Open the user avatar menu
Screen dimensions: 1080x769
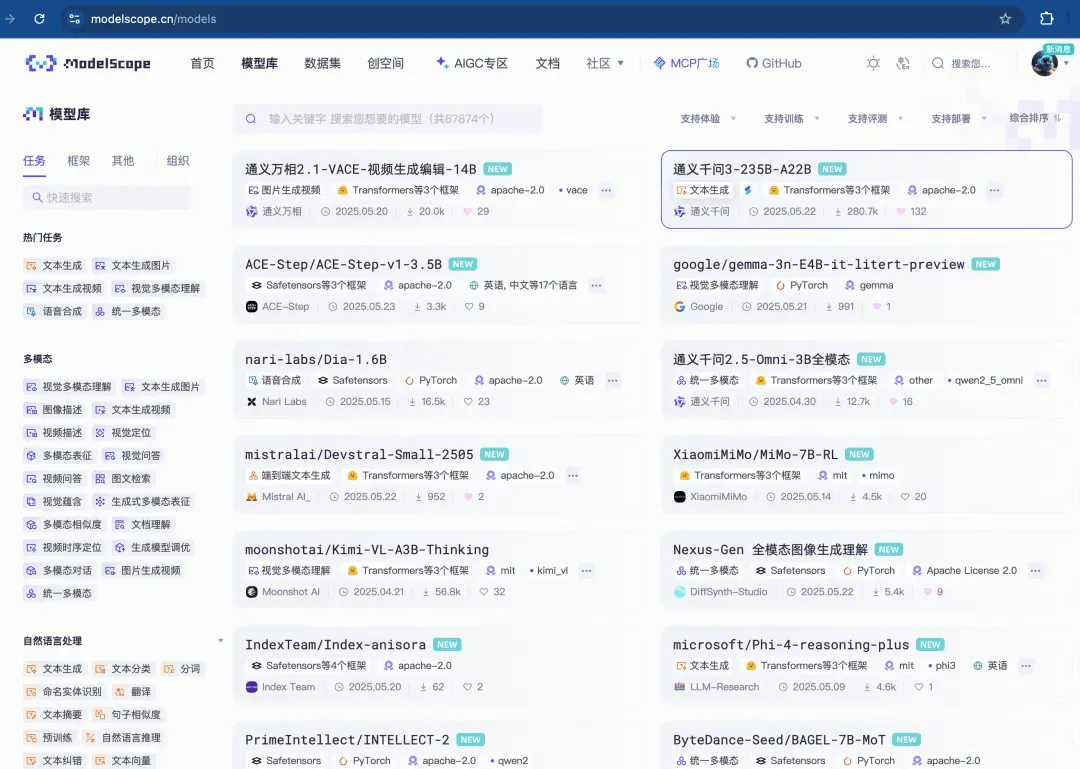1044,63
